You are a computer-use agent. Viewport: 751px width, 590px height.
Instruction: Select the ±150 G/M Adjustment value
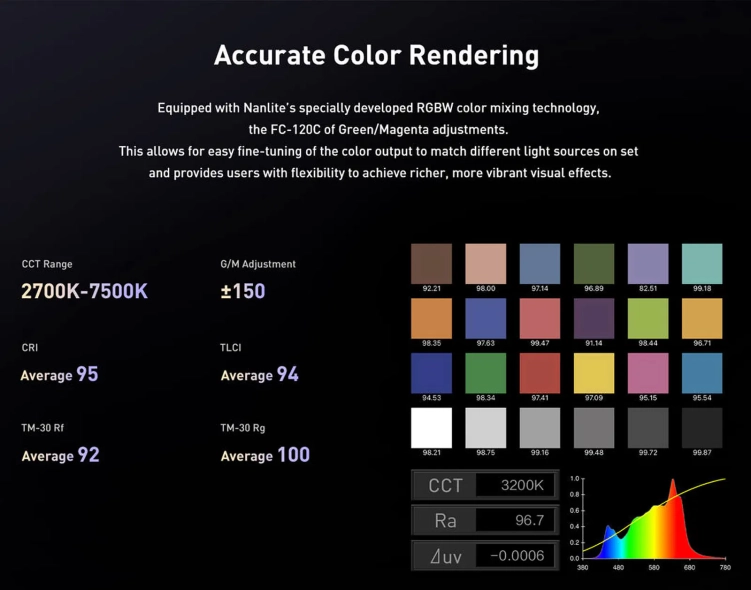pyautogui.click(x=243, y=292)
